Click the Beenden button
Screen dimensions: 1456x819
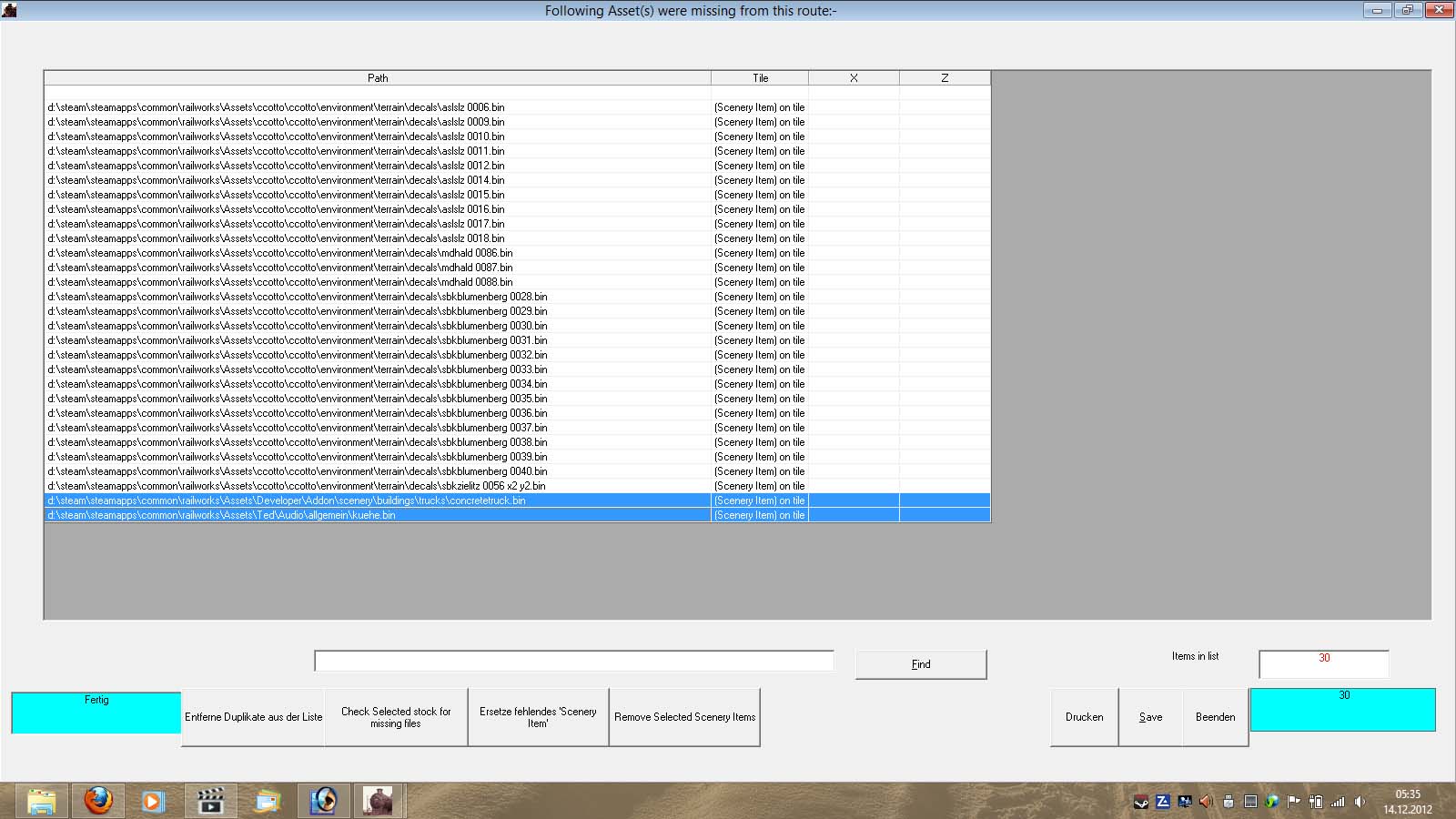coord(1215,717)
